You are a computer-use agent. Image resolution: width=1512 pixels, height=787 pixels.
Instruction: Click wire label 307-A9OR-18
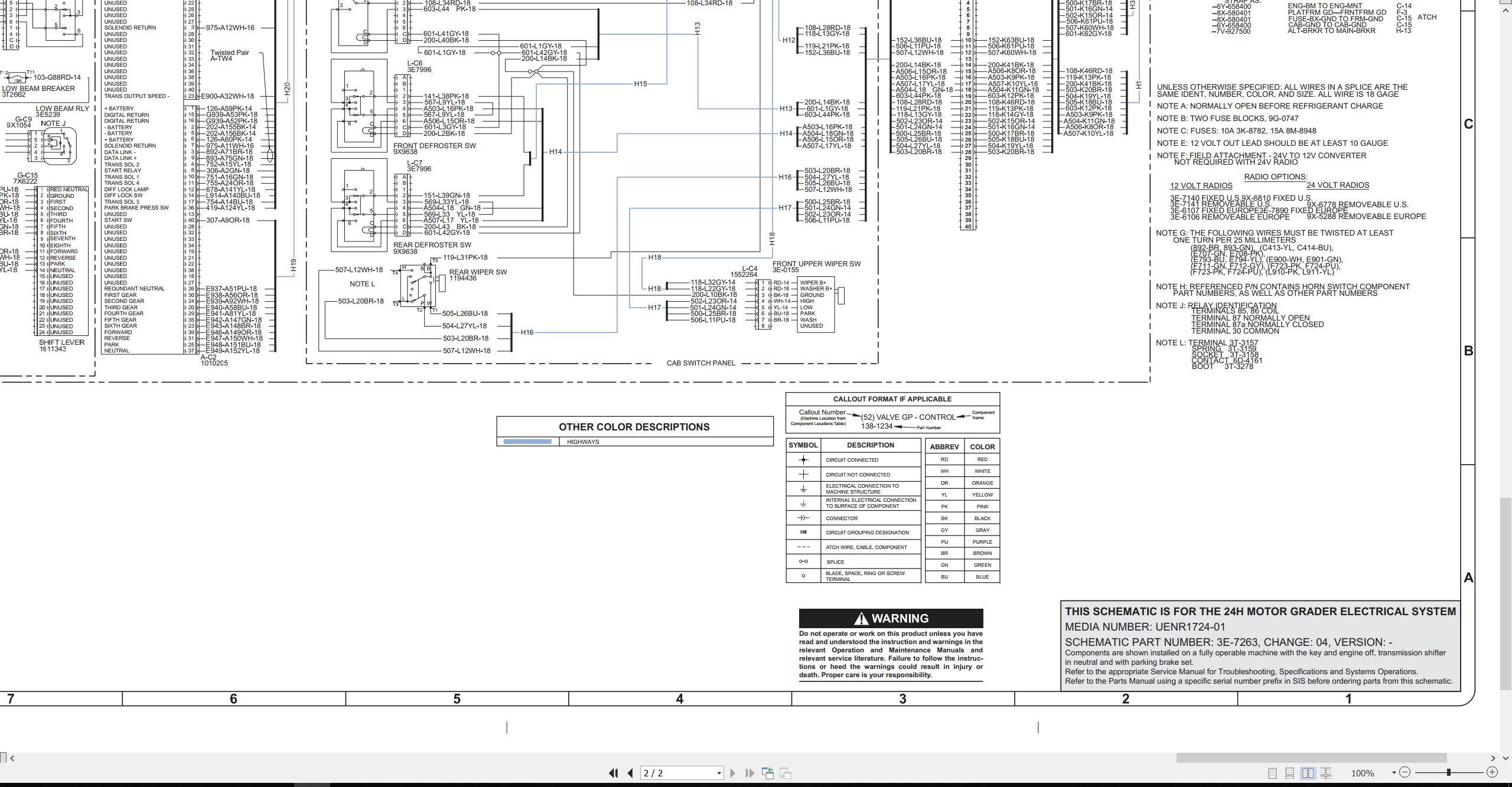point(227,220)
